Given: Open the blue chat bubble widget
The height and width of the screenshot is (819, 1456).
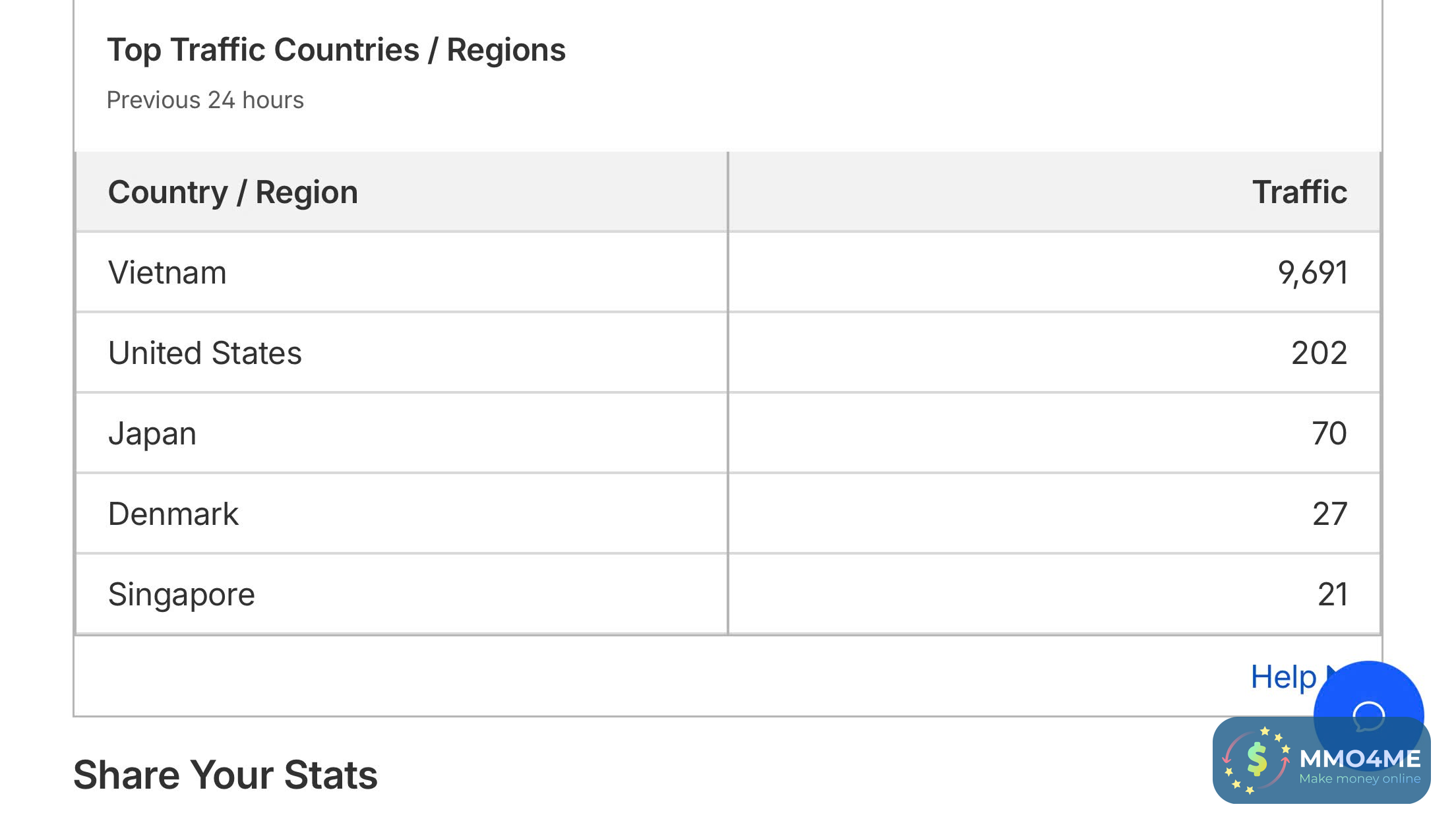Looking at the screenshot, I should 1368,699.
